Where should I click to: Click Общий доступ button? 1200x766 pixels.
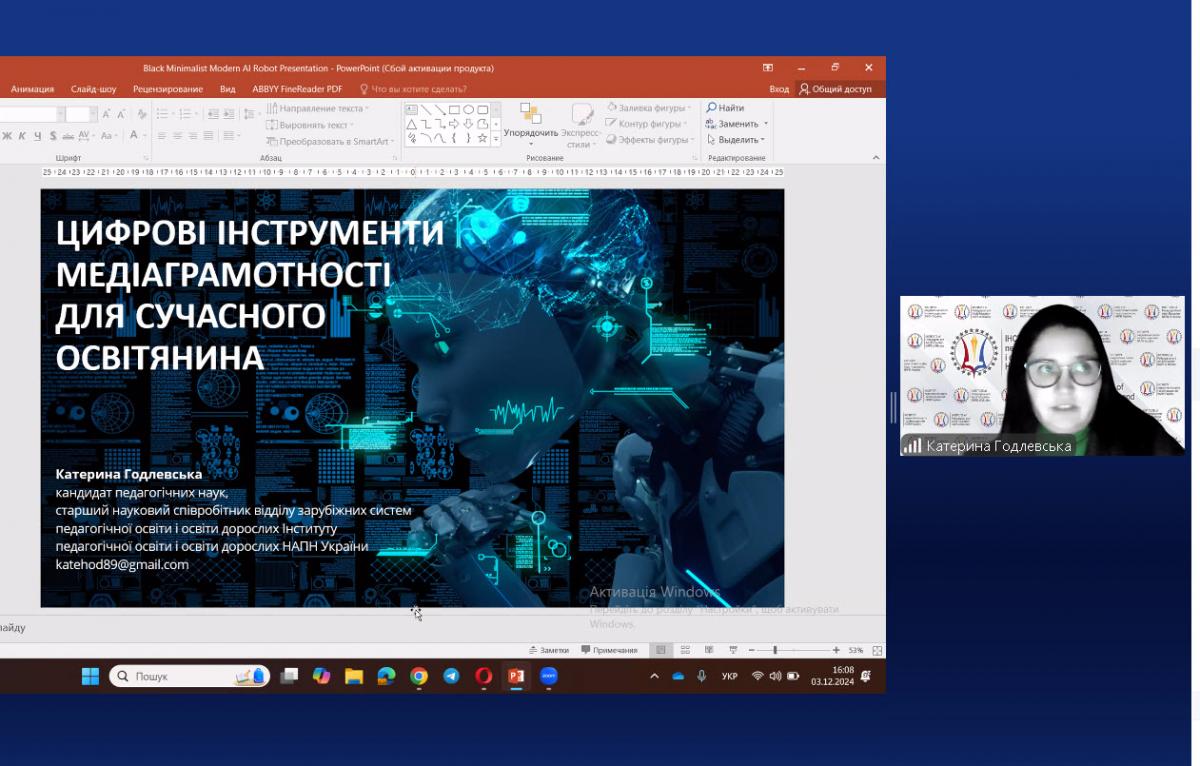point(835,89)
